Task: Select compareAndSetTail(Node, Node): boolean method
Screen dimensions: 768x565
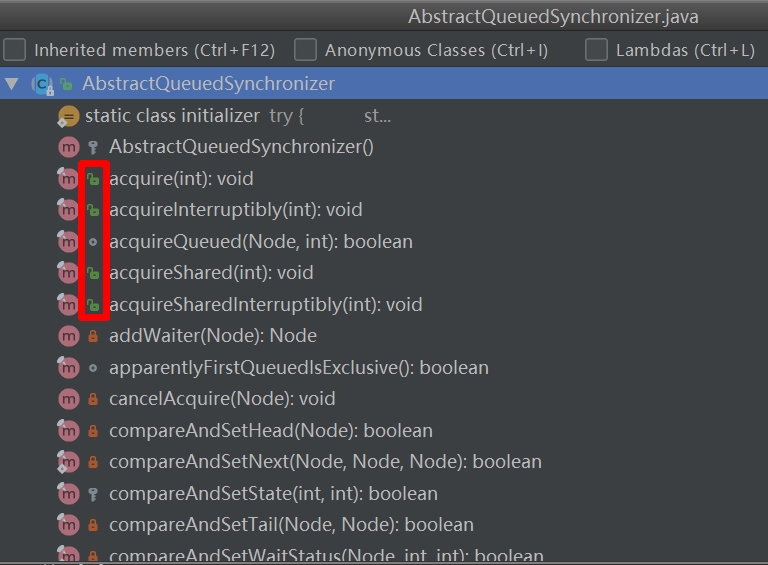Action: [x=291, y=525]
